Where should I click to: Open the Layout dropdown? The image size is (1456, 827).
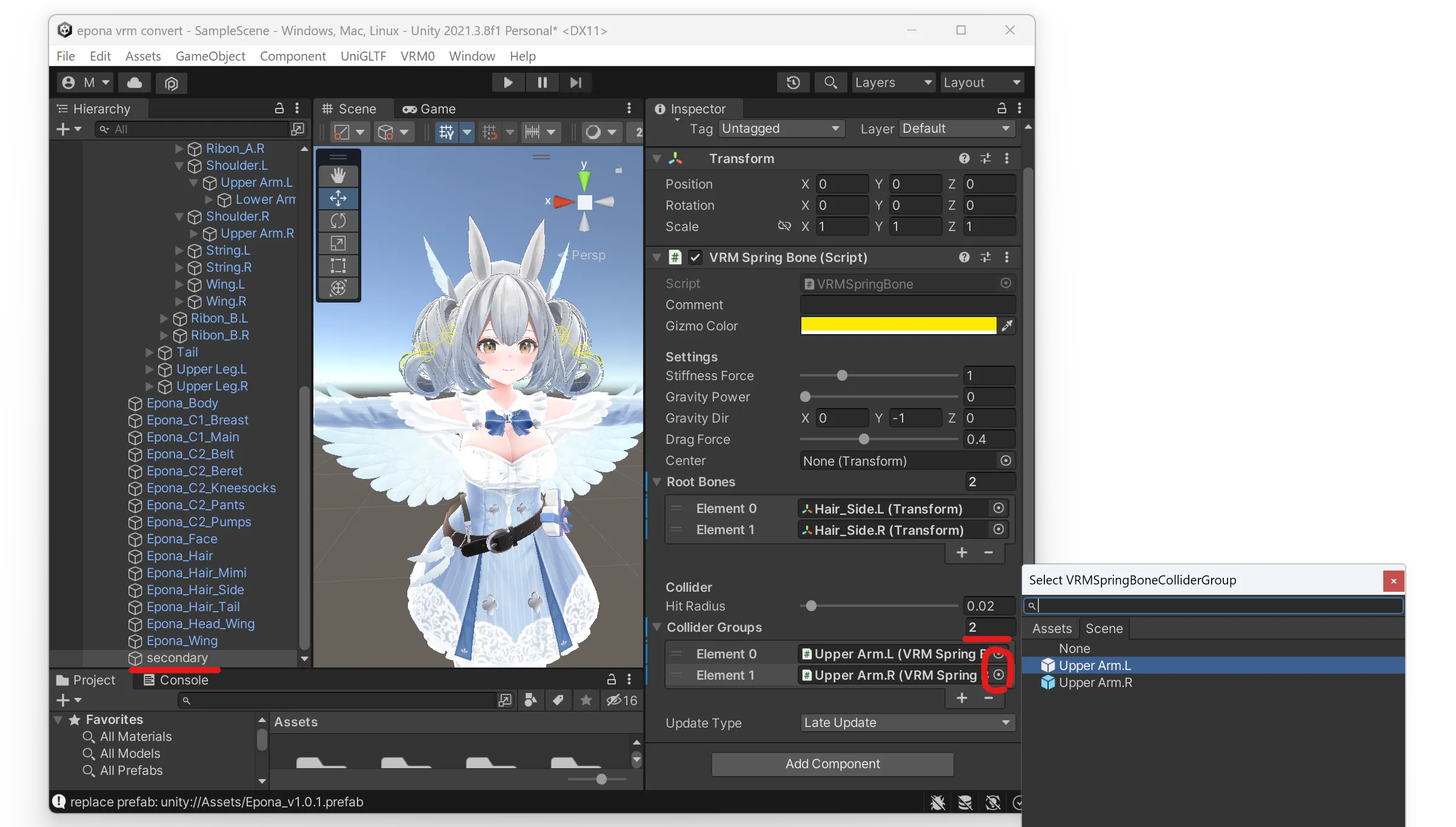982,82
